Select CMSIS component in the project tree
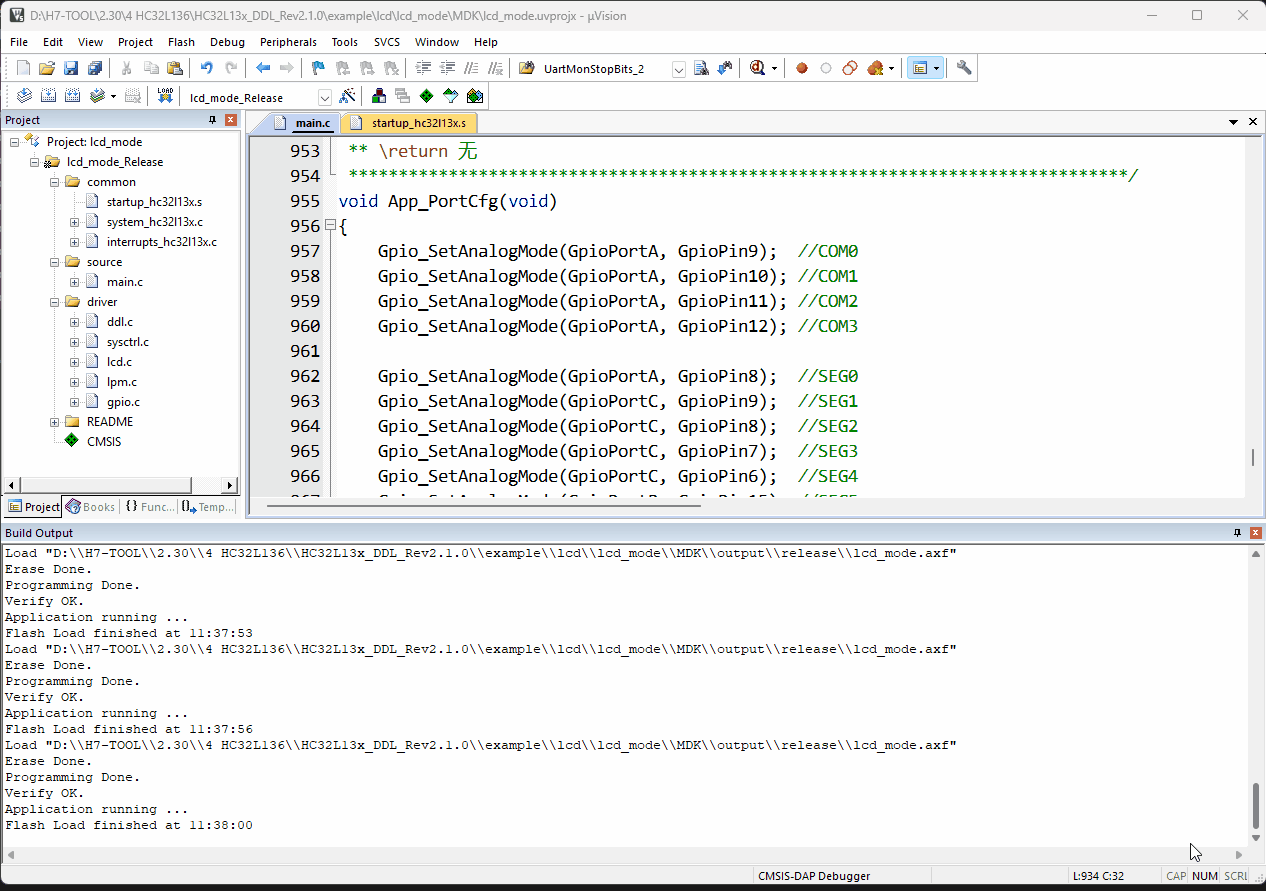 [104, 442]
